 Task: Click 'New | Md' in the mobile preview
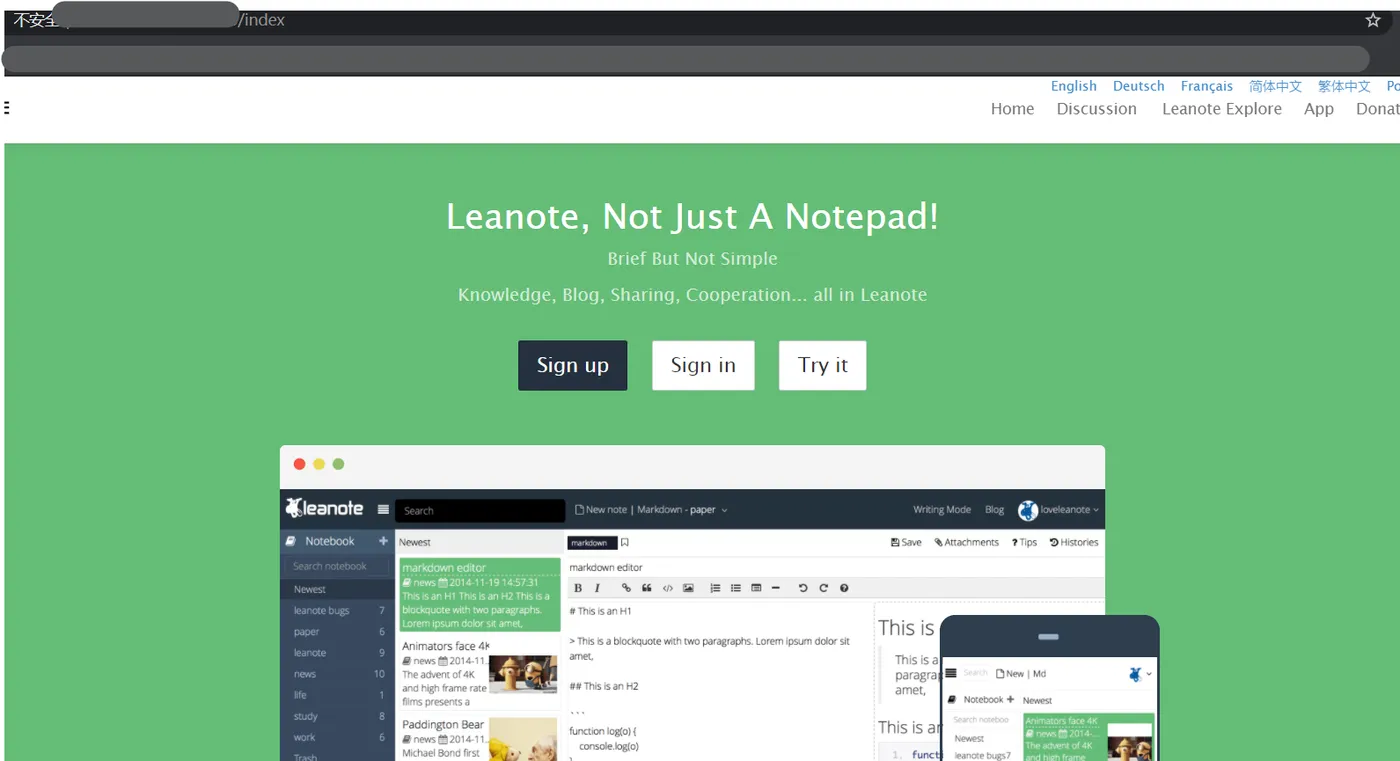click(x=1021, y=674)
